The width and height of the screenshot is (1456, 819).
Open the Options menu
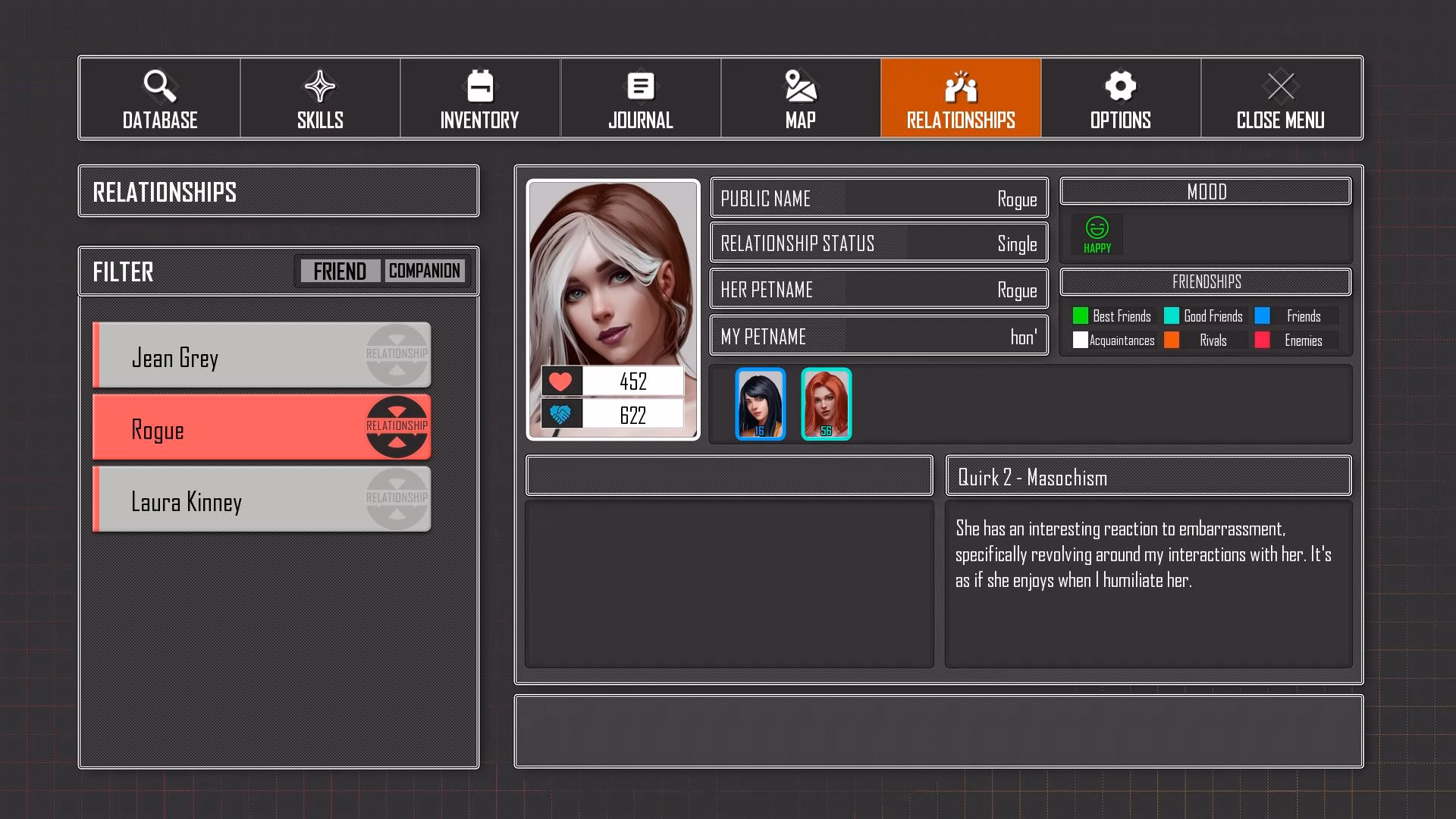point(1121,98)
